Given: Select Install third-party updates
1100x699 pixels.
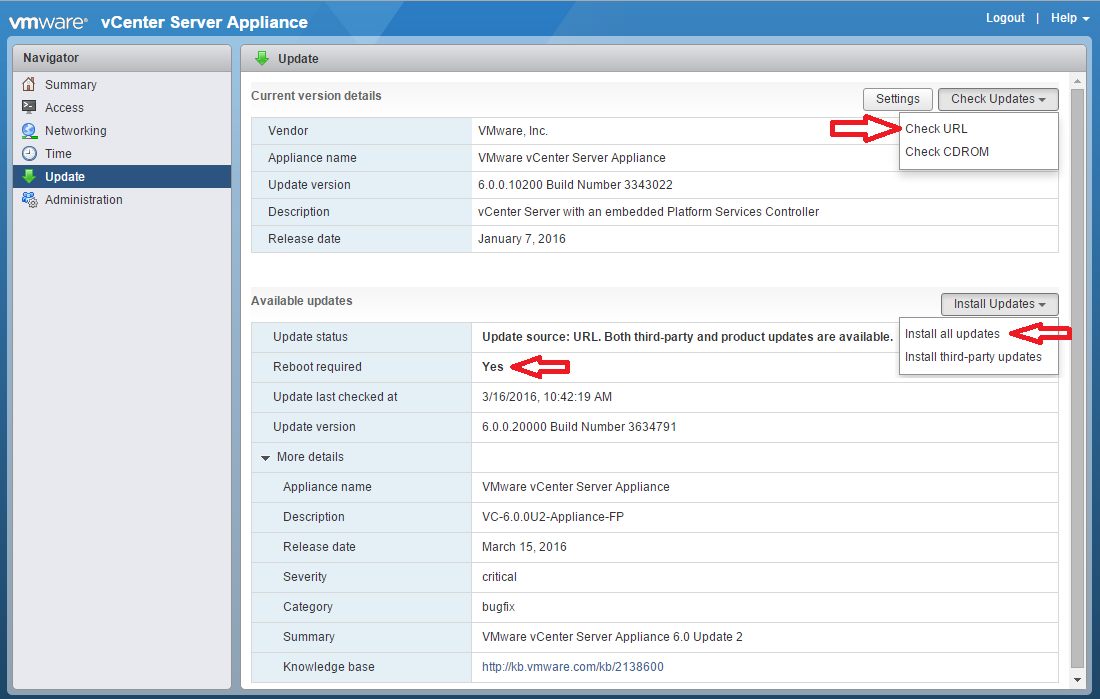Looking at the screenshot, I should tap(973, 357).
